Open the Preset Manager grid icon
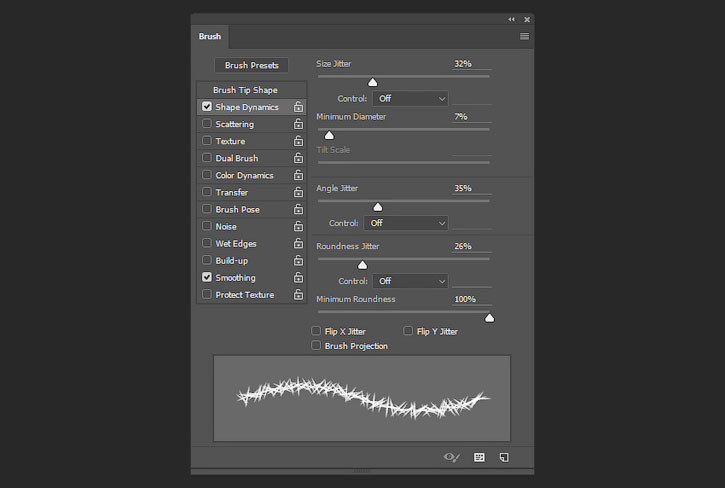725x488 pixels. 479,457
